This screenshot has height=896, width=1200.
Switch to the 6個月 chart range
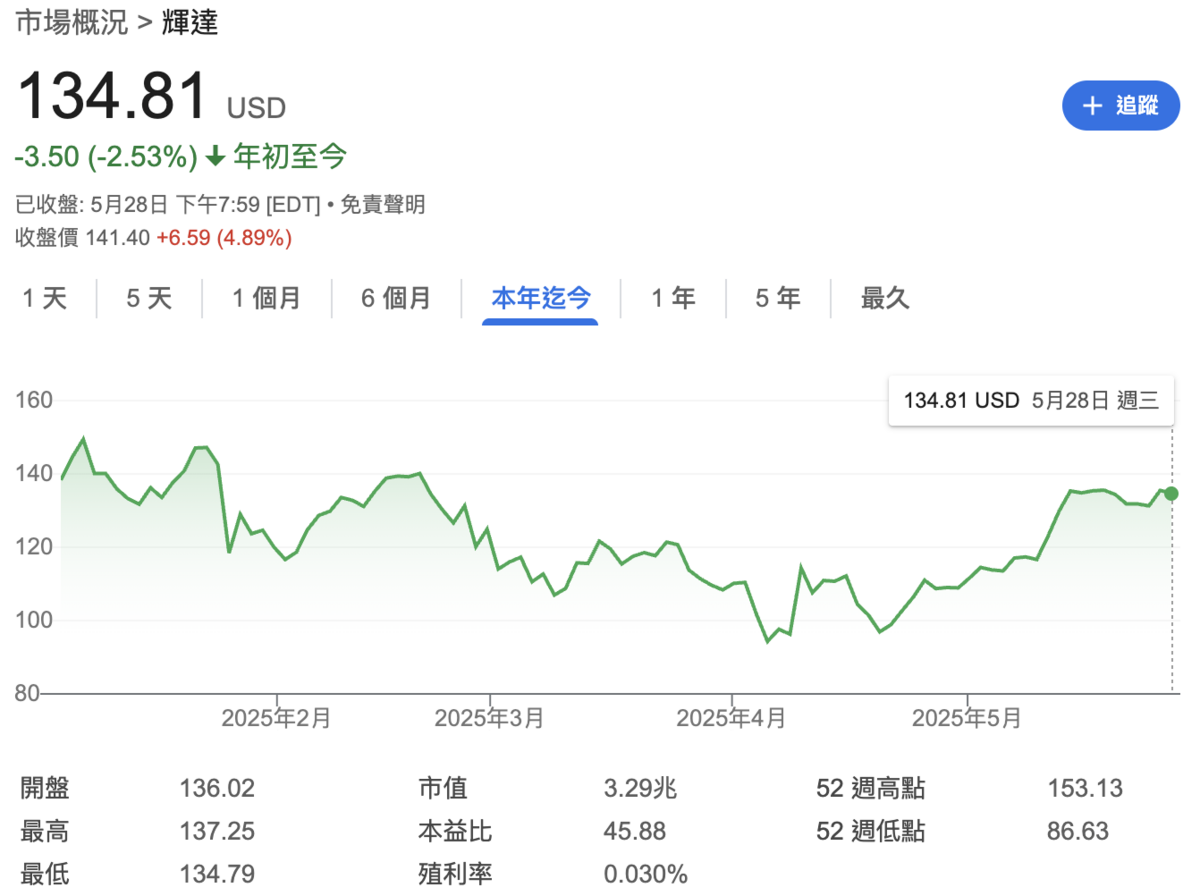point(396,298)
